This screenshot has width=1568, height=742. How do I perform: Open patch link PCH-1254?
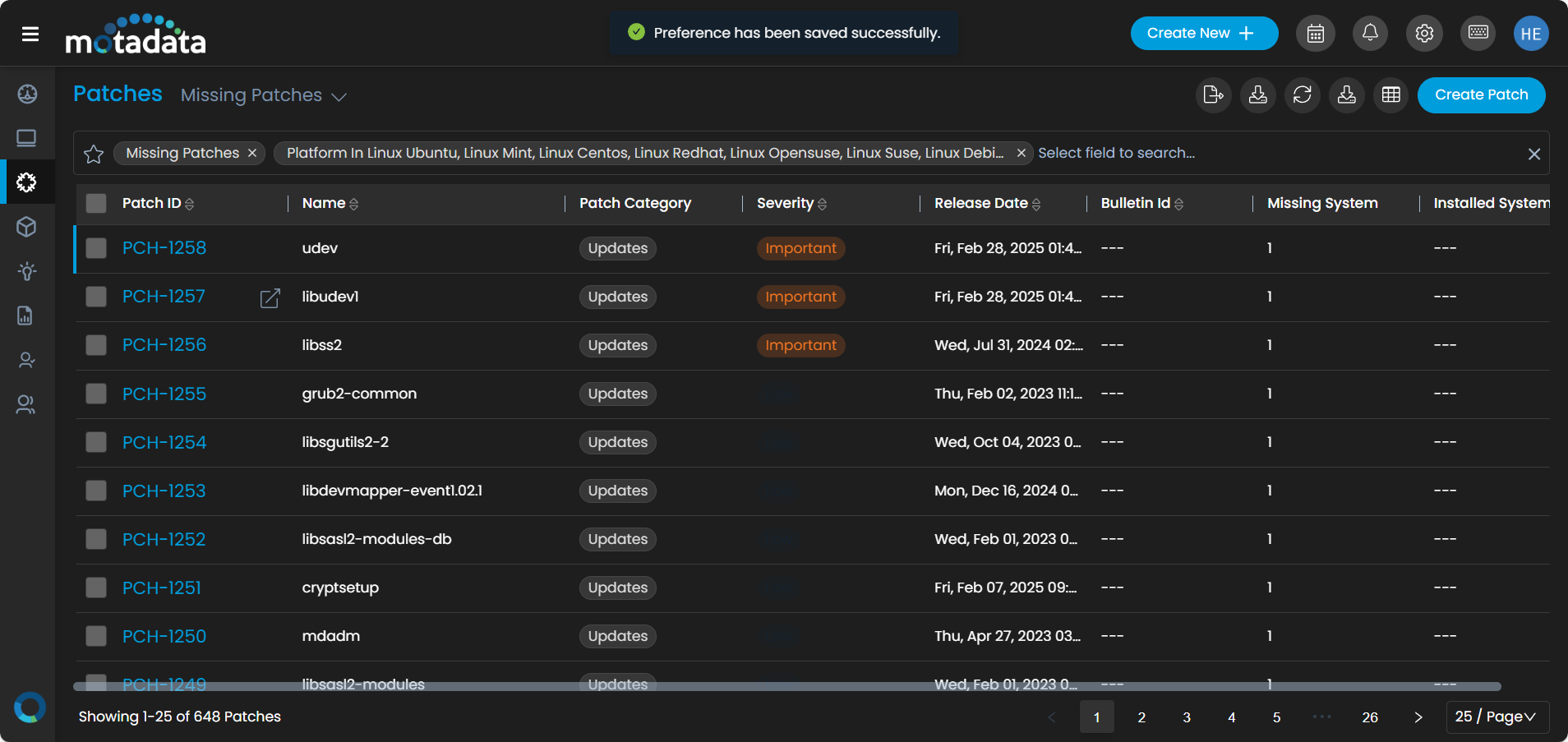[x=164, y=442]
